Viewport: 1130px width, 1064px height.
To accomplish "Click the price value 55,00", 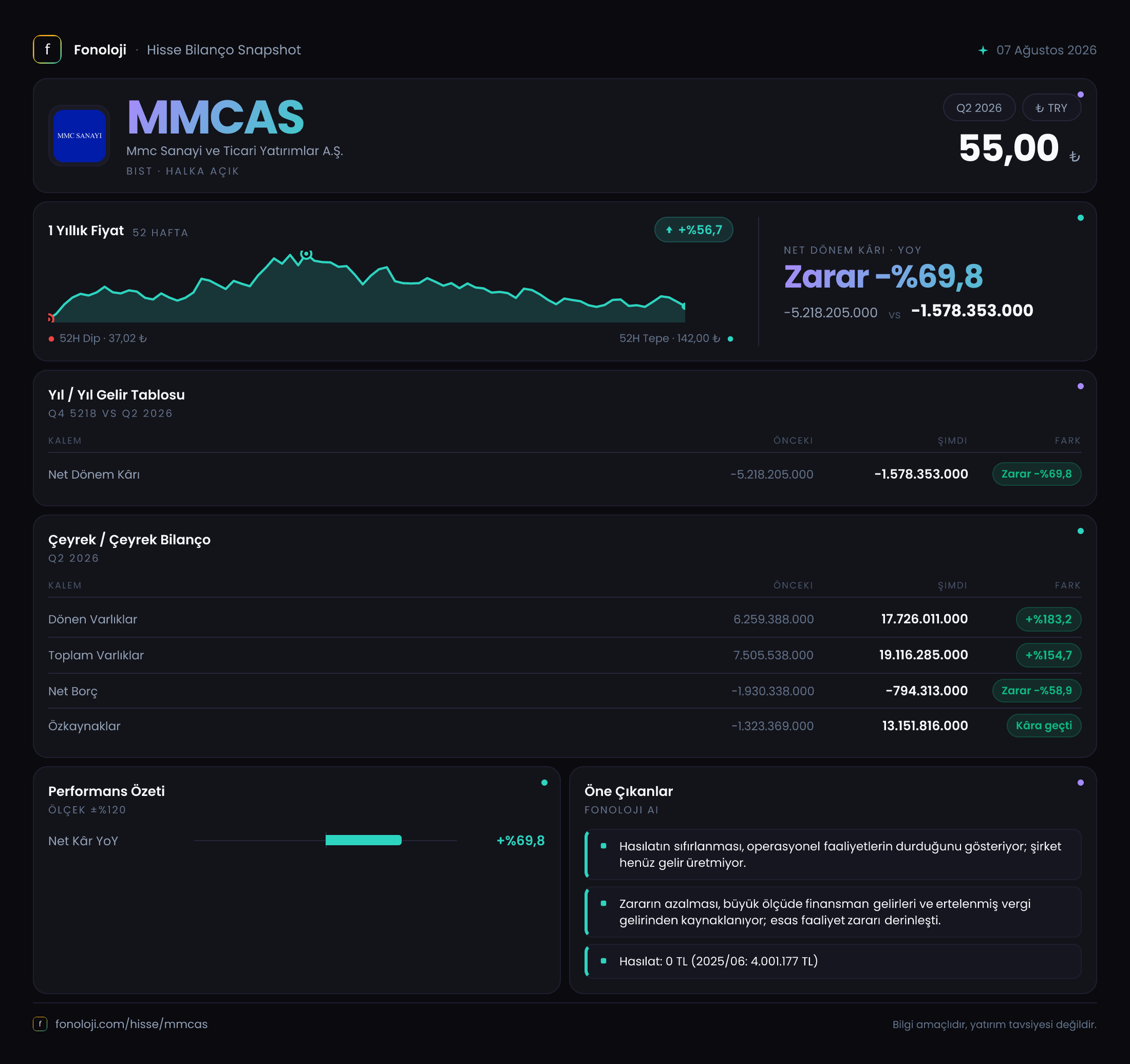I will 1008,148.
